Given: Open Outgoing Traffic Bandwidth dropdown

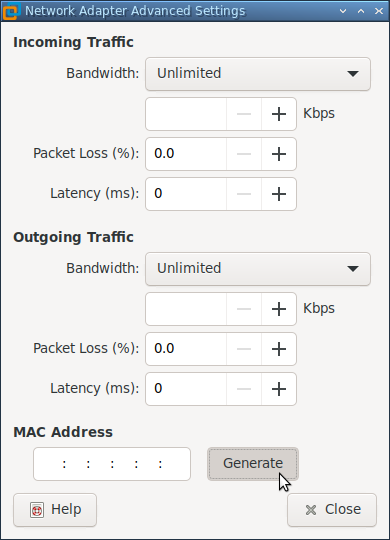Looking at the screenshot, I should 258,269.
